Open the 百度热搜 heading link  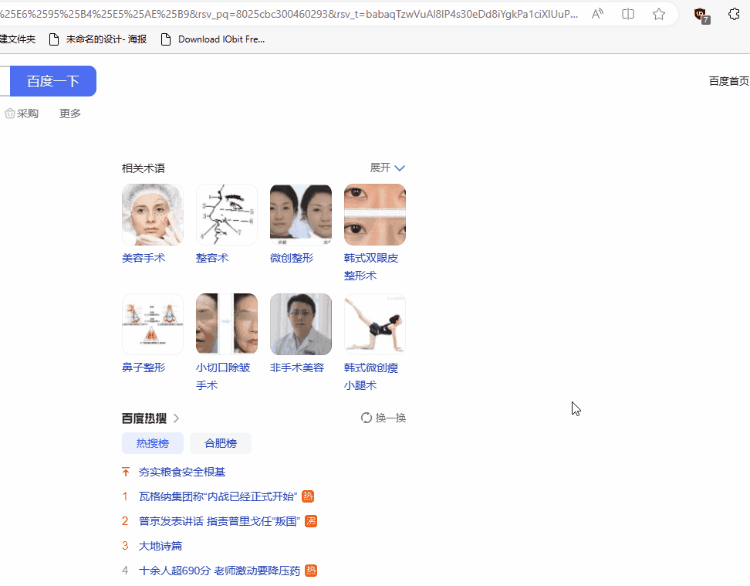tap(144, 418)
